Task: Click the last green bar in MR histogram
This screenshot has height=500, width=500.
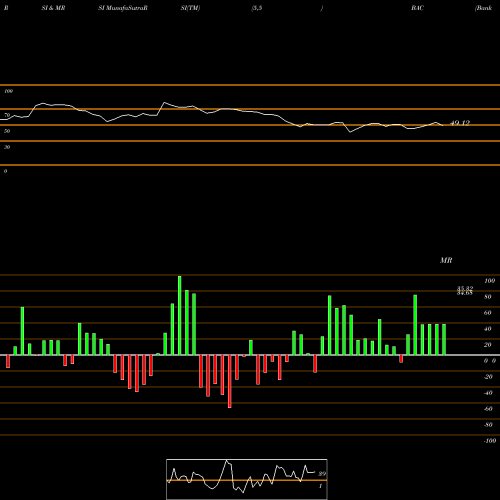Action: (444, 339)
